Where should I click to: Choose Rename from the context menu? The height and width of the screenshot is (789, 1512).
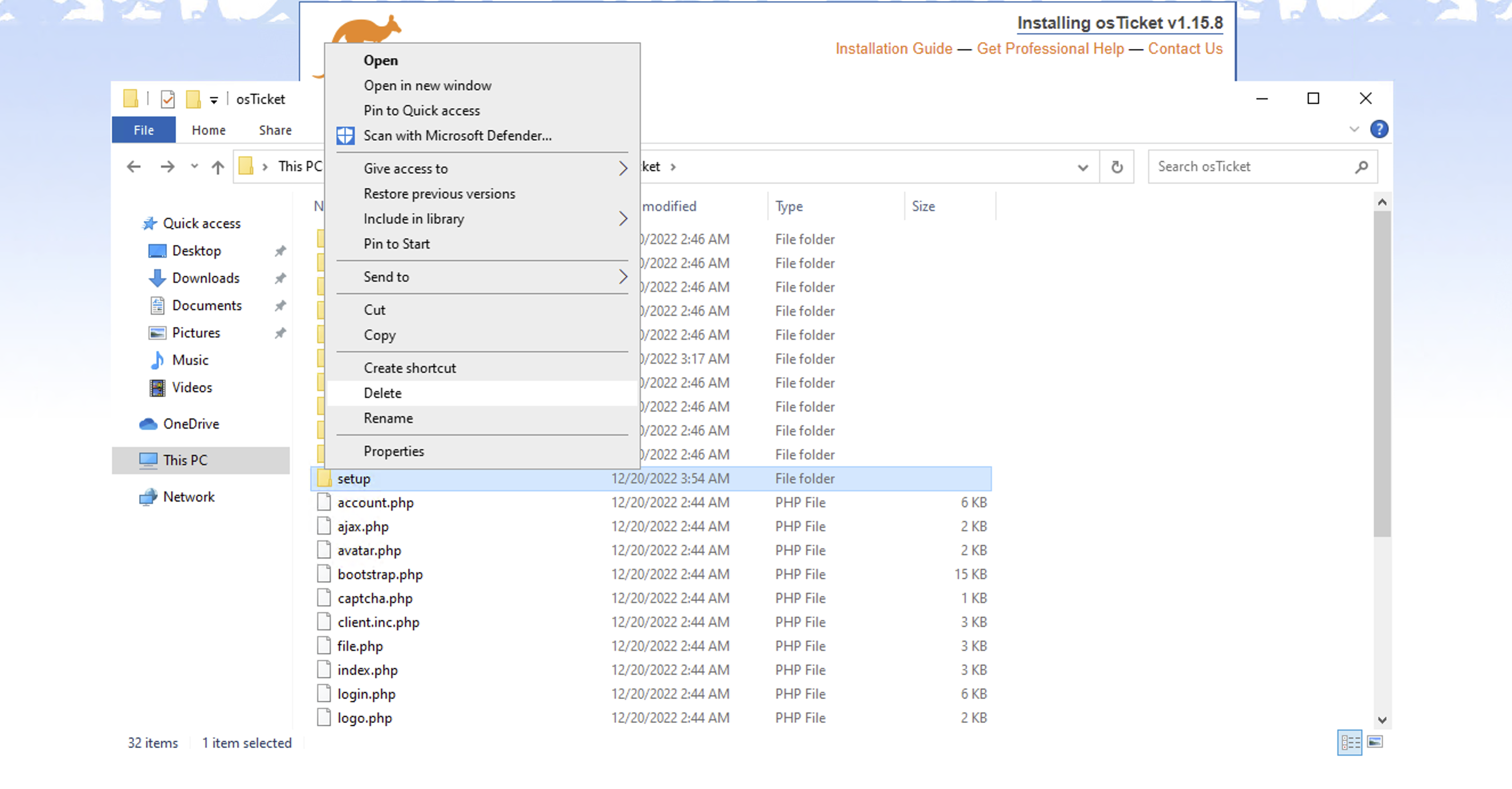tap(388, 418)
